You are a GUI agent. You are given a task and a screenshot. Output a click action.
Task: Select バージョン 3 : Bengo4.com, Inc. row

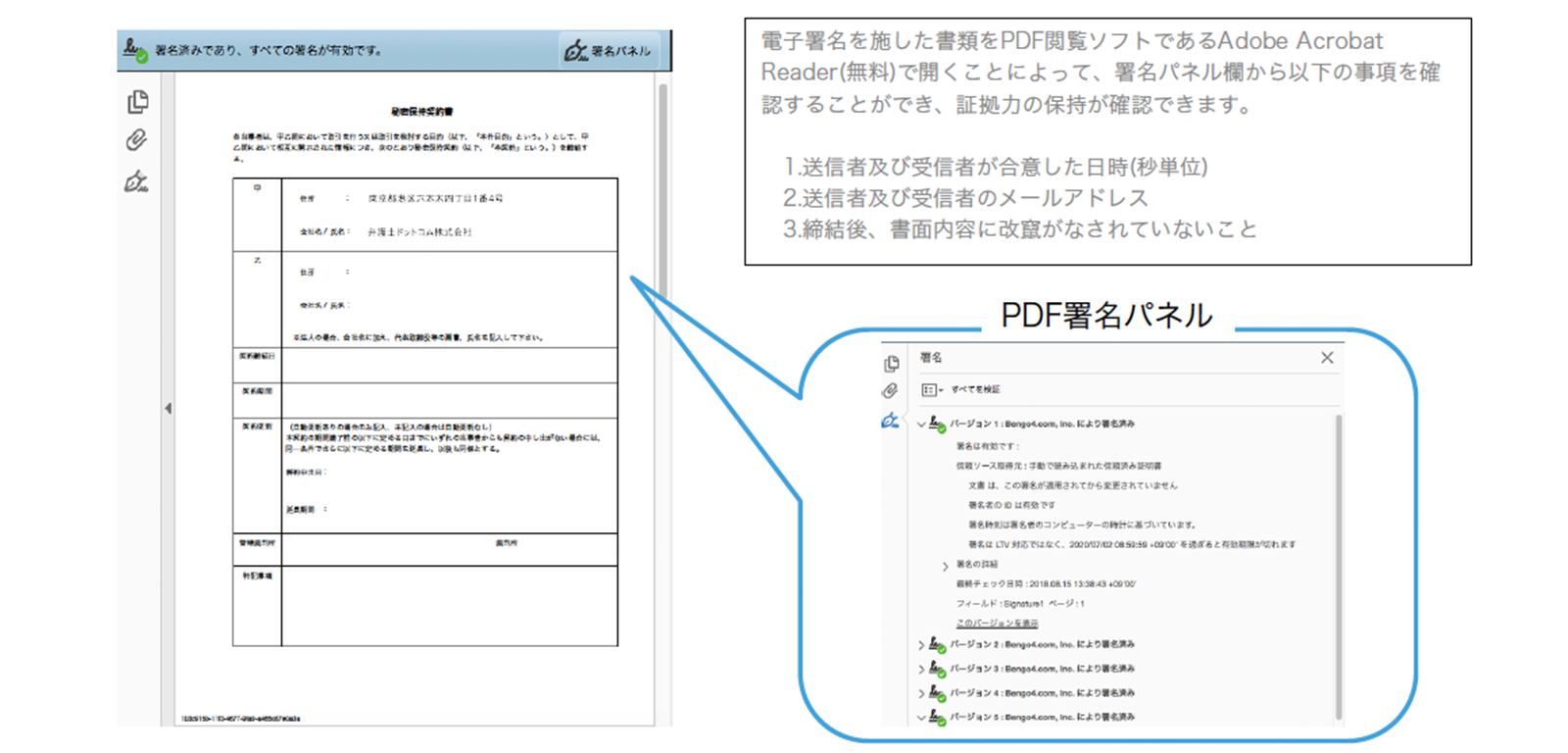click(1042, 669)
